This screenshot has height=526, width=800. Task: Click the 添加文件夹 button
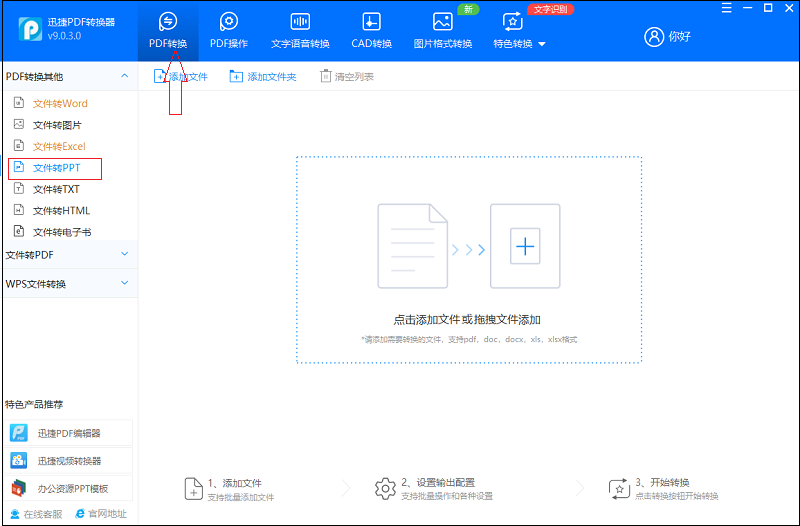pyautogui.click(x=263, y=77)
